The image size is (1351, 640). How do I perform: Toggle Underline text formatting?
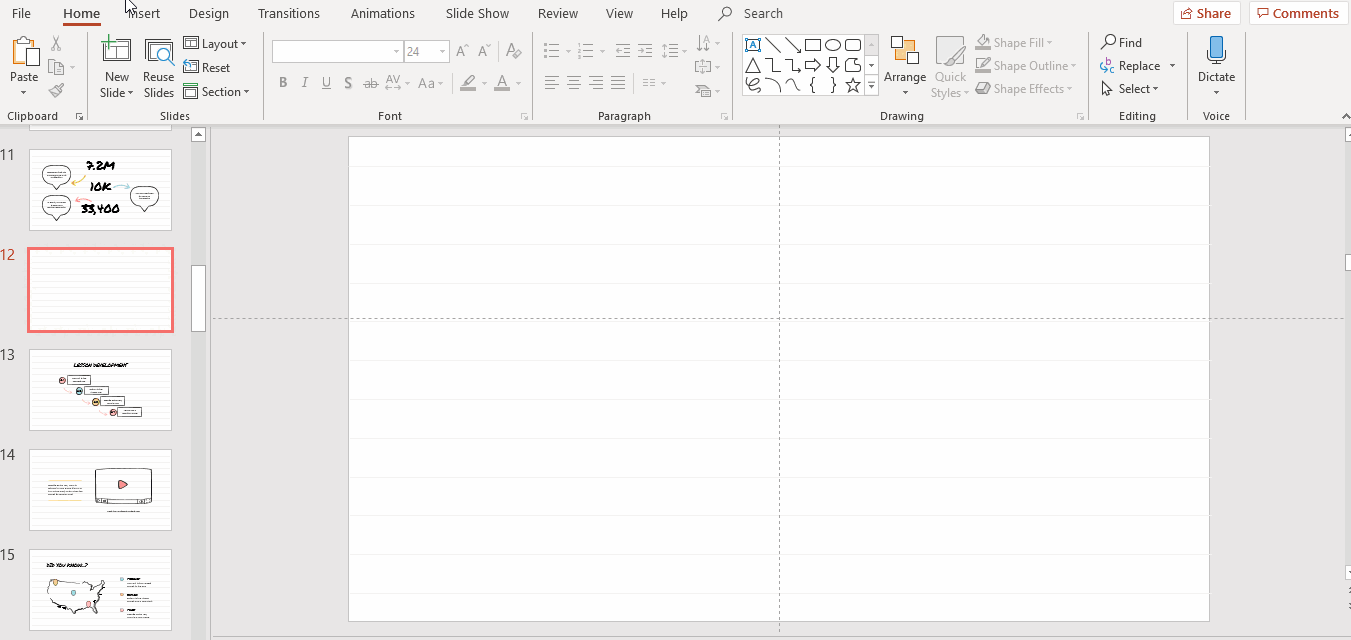(327, 83)
